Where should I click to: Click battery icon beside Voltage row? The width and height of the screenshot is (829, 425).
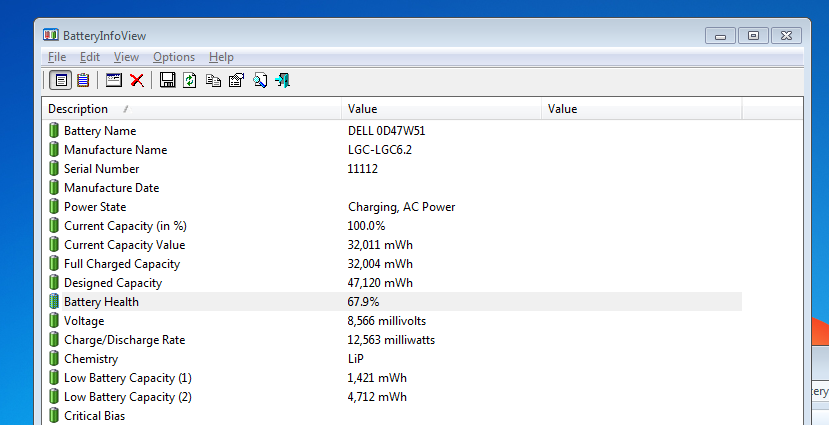(53, 320)
